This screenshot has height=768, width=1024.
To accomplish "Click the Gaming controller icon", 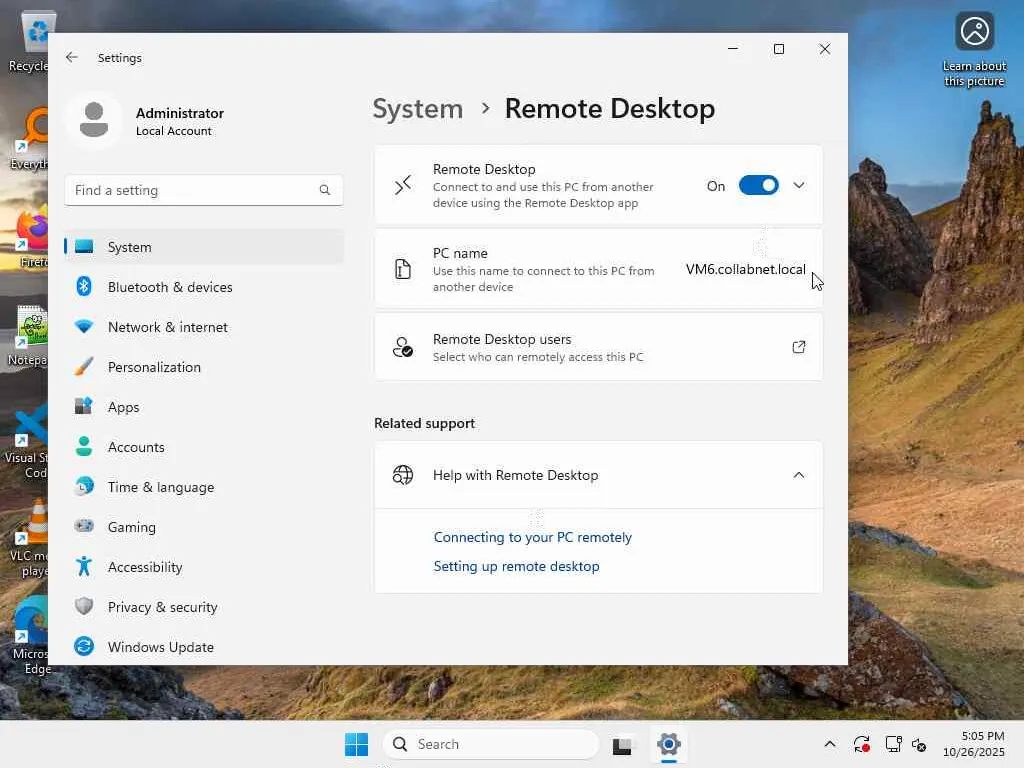I will point(84,527).
